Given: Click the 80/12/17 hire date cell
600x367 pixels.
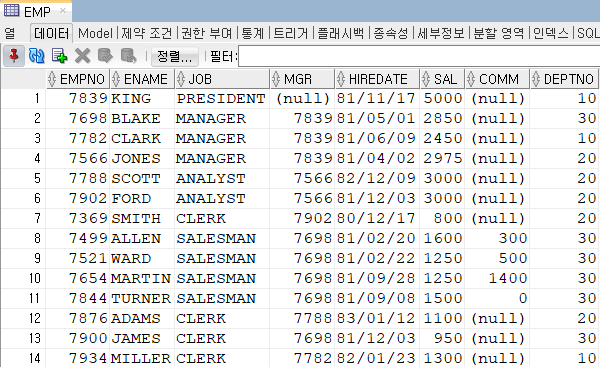Looking at the screenshot, I should click(x=377, y=219).
